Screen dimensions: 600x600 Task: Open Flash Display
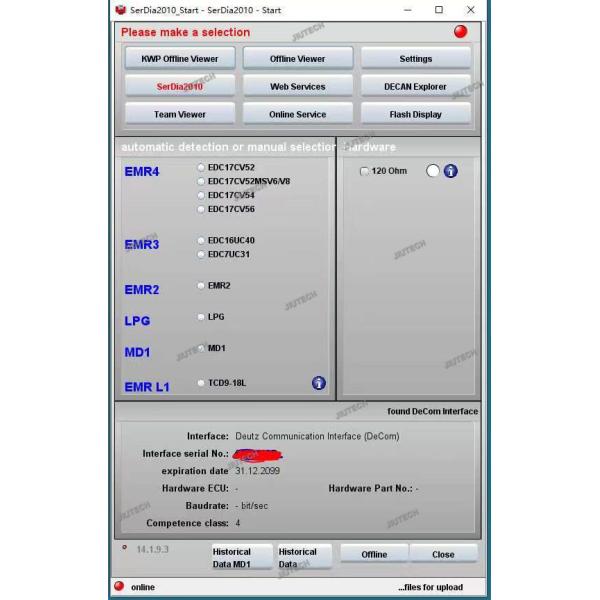tap(416, 114)
